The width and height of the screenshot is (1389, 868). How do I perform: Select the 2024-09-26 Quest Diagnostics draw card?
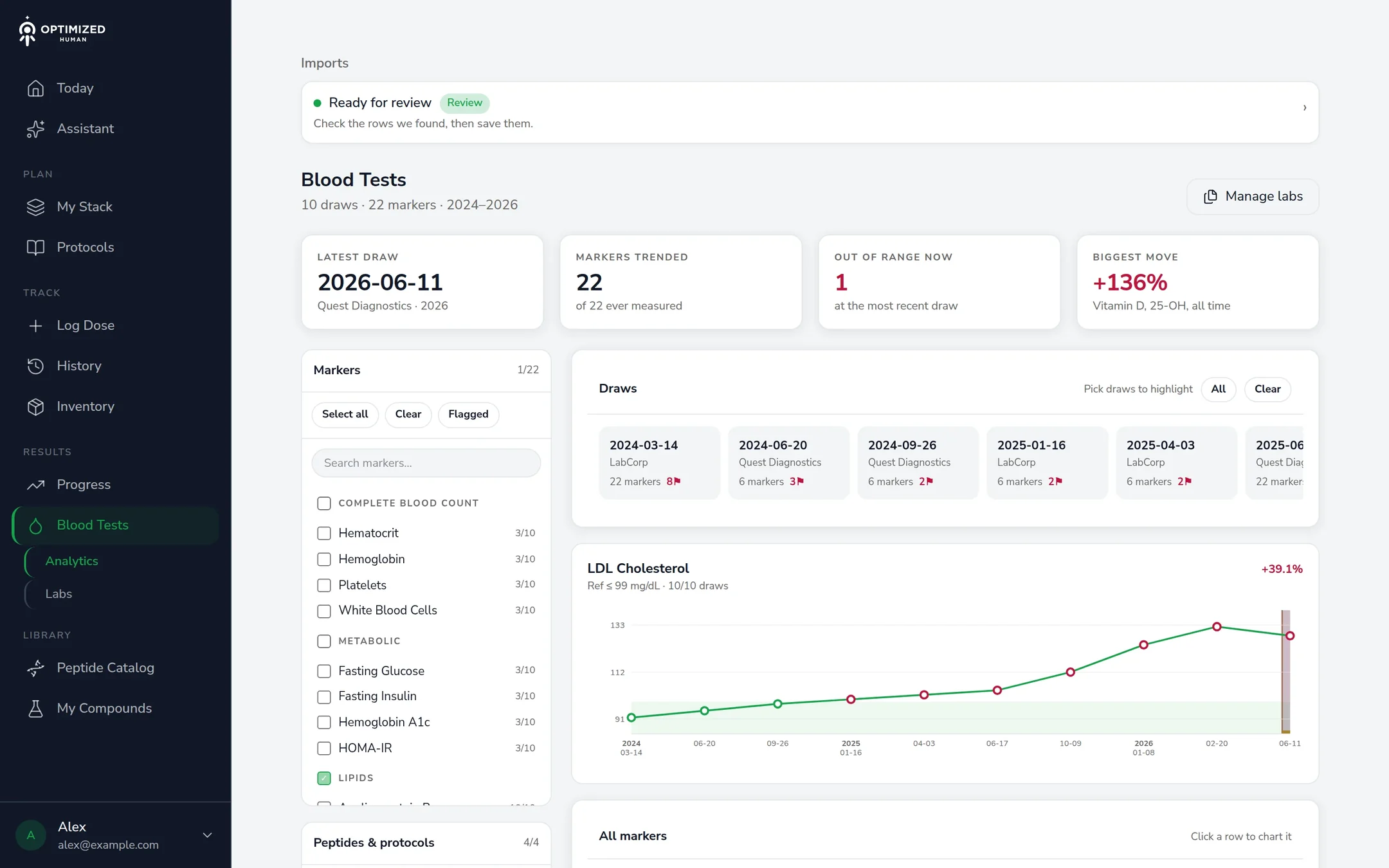918,463
